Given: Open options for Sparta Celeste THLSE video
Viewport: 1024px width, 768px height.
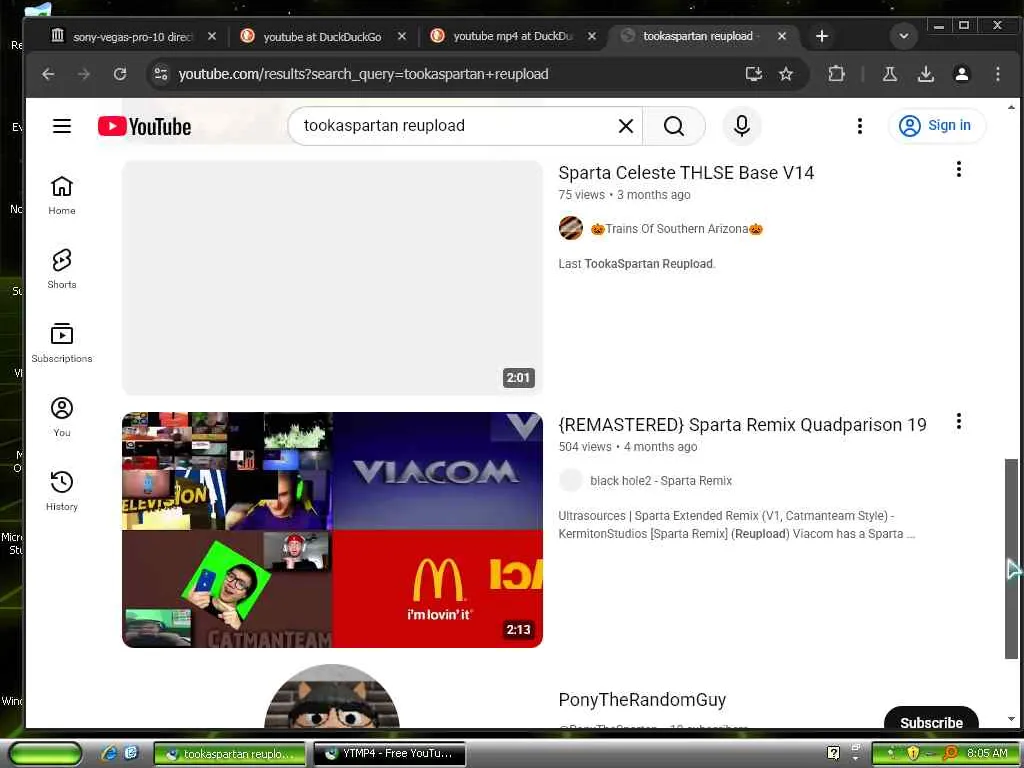Looking at the screenshot, I should coord(958,169).
